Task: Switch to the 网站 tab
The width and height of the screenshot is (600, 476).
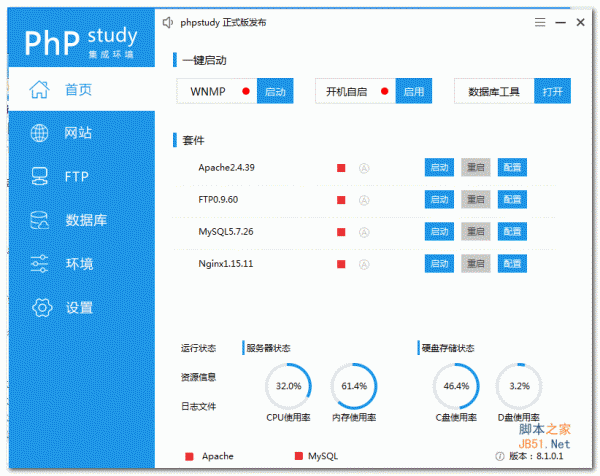Action: (81, 133)
